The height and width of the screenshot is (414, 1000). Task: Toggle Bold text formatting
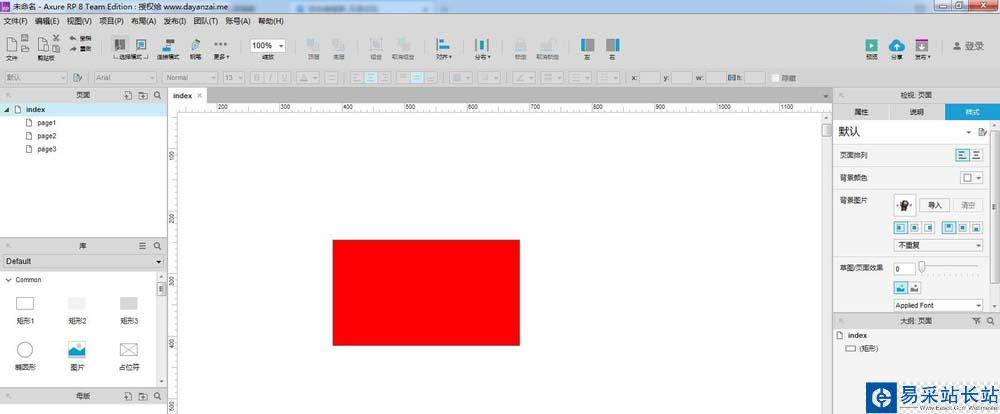coord(256,77)
